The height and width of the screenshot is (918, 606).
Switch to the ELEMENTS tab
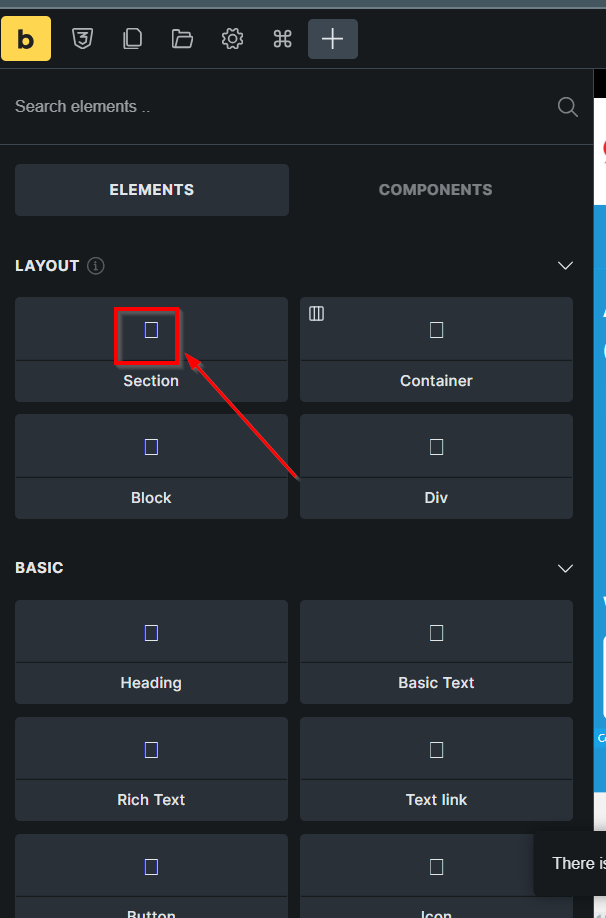pos(152,190)
